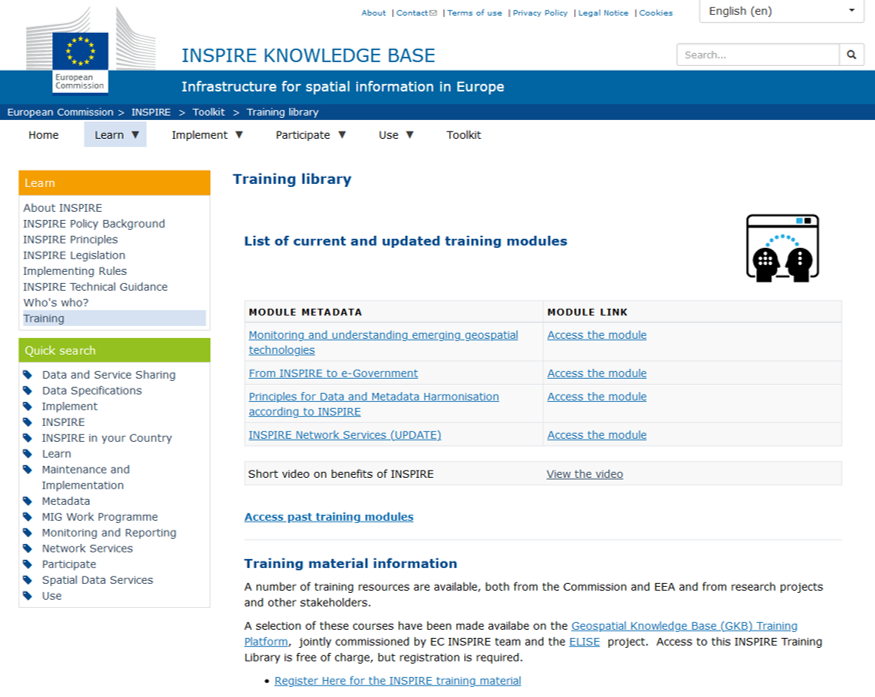875x697 pixels.
Task: Open From INSPIRE to e-Government module metadata
Action: [333, 373]
